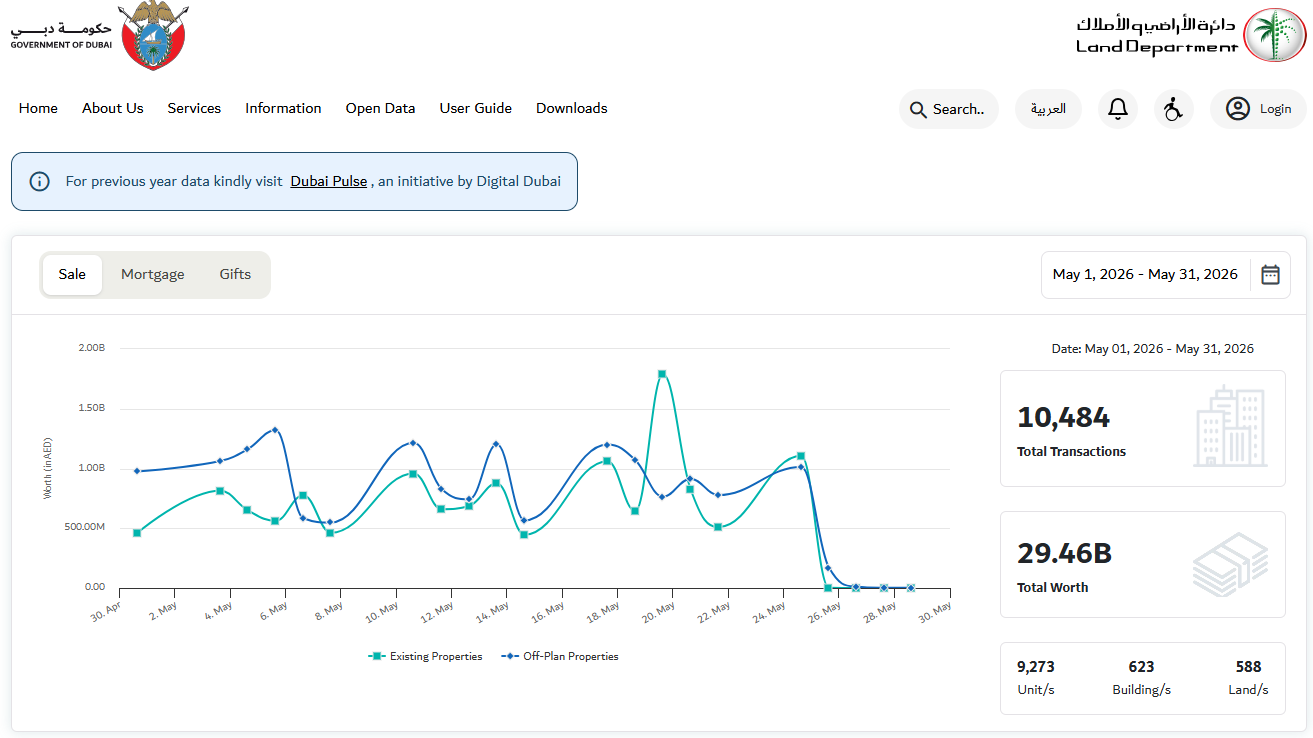Click the calendar icon beside date range
The height and width of the screenshot is (738, 1313).
click(1270, 275)
